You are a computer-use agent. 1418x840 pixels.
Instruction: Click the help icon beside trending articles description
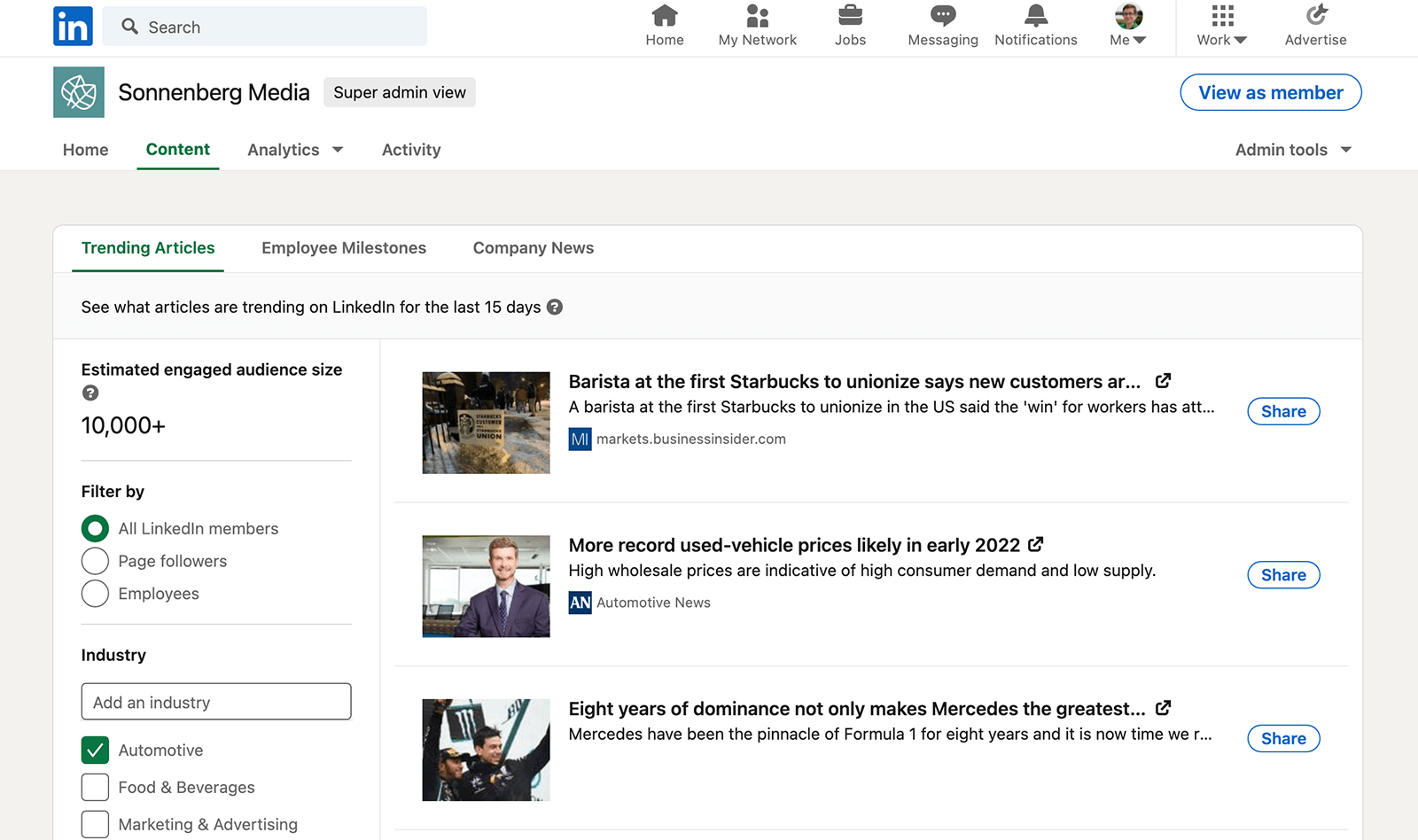(555, 307)
